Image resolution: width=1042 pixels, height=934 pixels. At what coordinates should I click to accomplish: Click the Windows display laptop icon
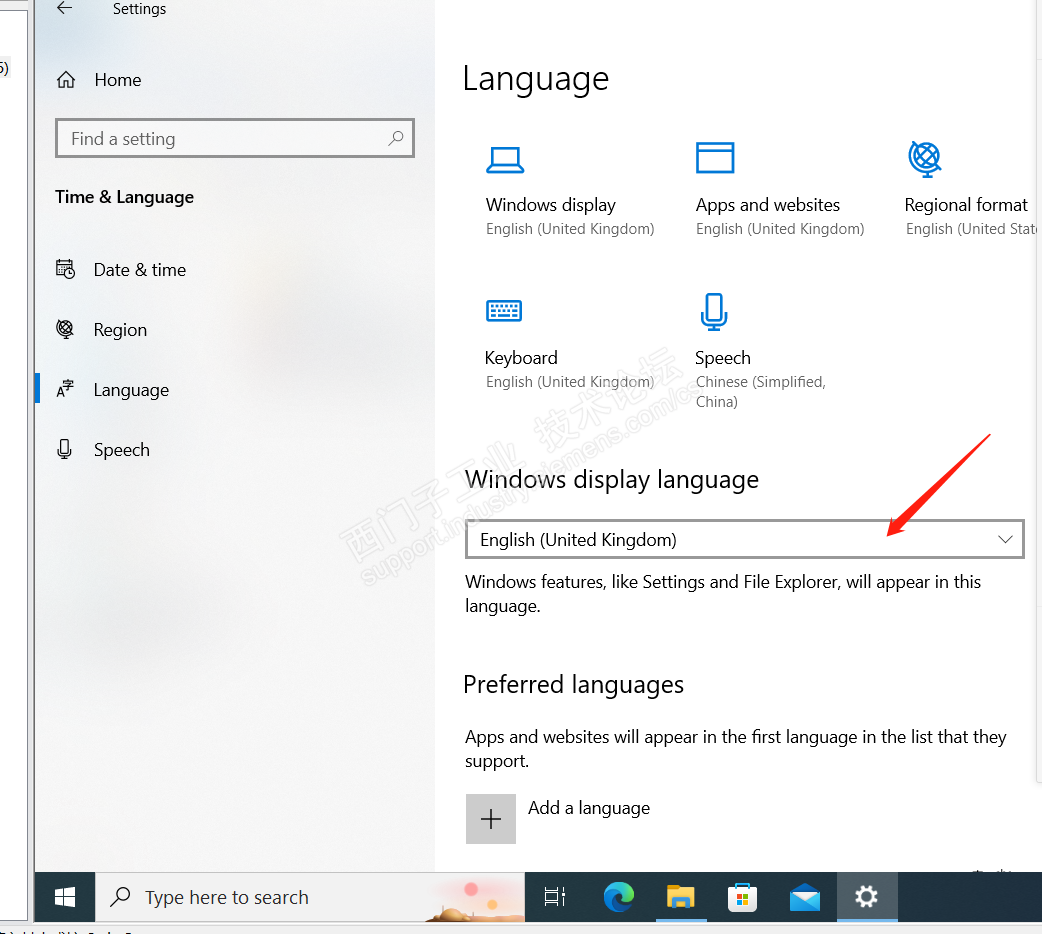(504, 160)
